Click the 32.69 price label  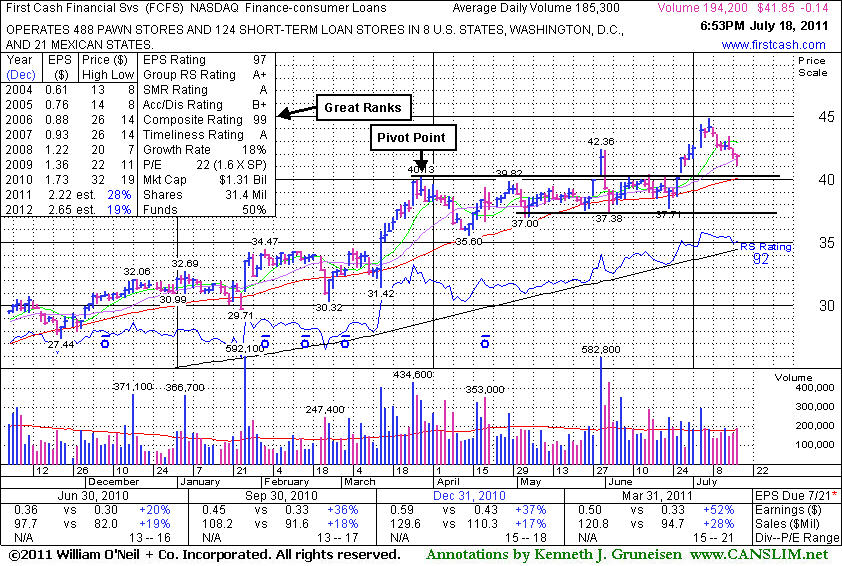pyautogui.click(x=185, y=264)
